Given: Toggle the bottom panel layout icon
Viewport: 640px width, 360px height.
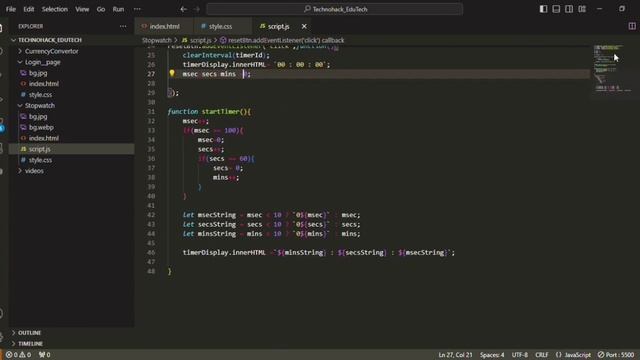Looking at the screenshot, I should point(556,9).
